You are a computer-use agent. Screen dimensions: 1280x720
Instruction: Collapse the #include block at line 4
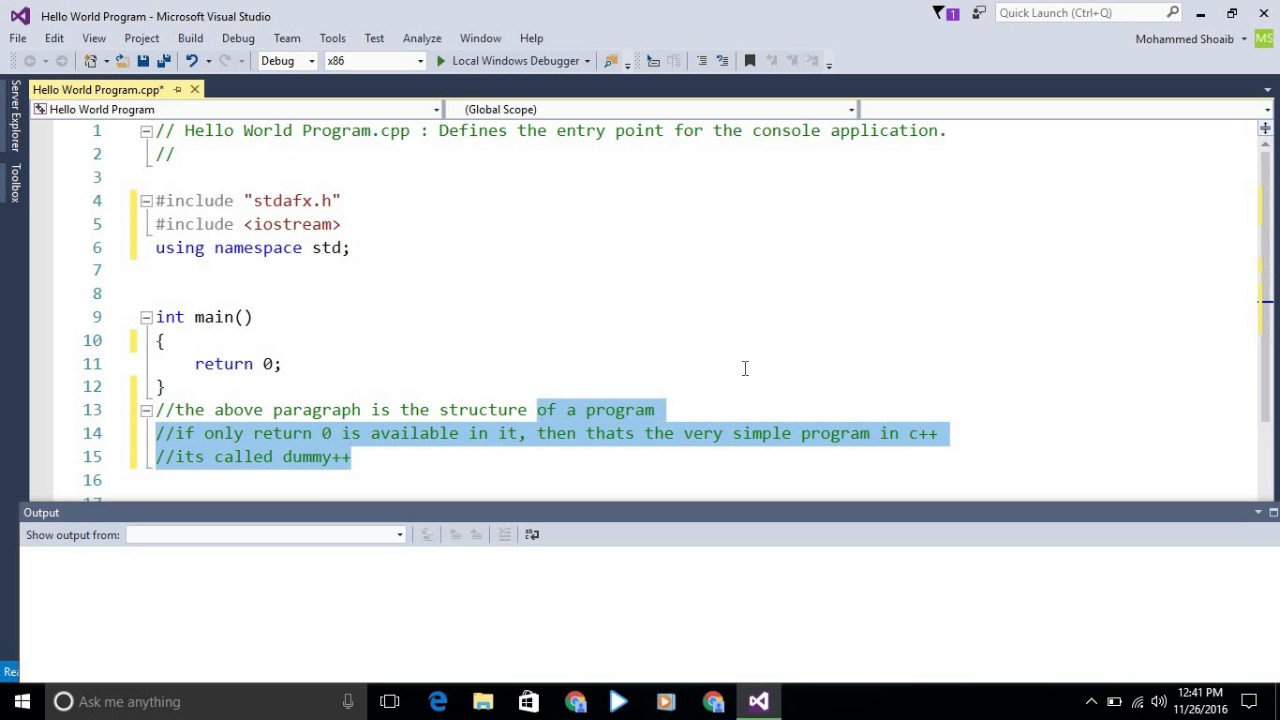click(146, 201)
